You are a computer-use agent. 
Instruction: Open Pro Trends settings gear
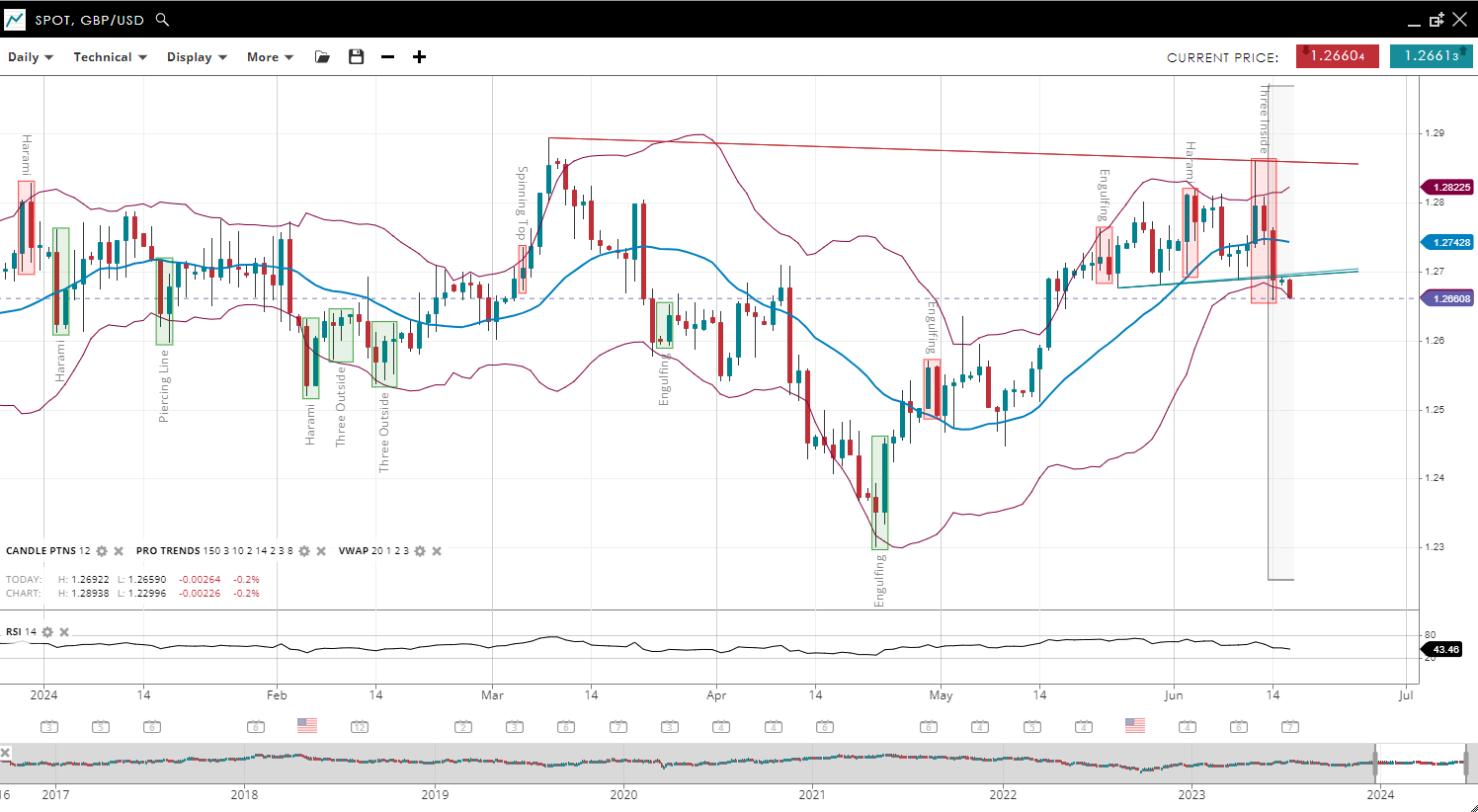tap(304, 551)
